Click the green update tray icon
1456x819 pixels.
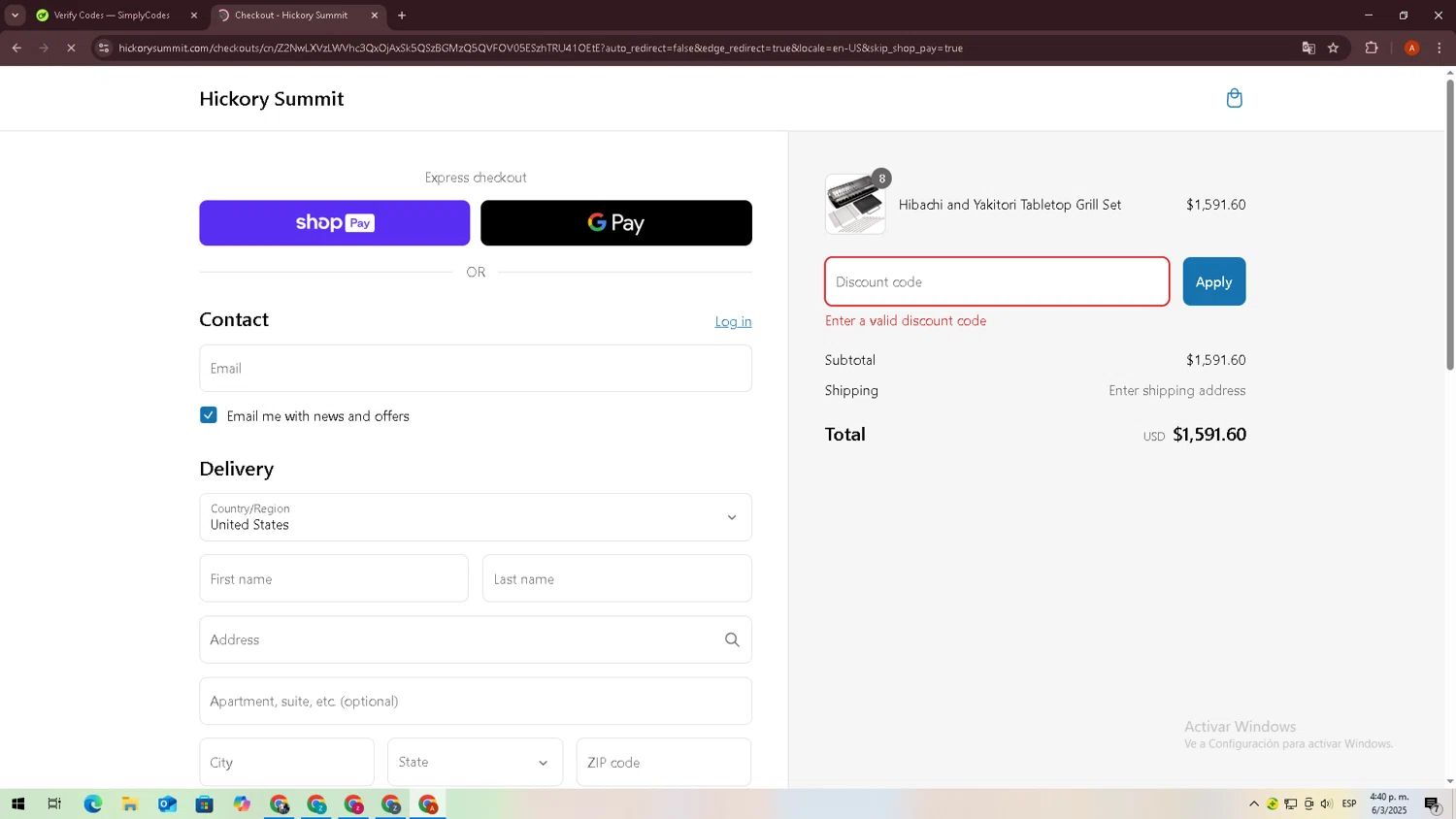[x=1273, y=803]
